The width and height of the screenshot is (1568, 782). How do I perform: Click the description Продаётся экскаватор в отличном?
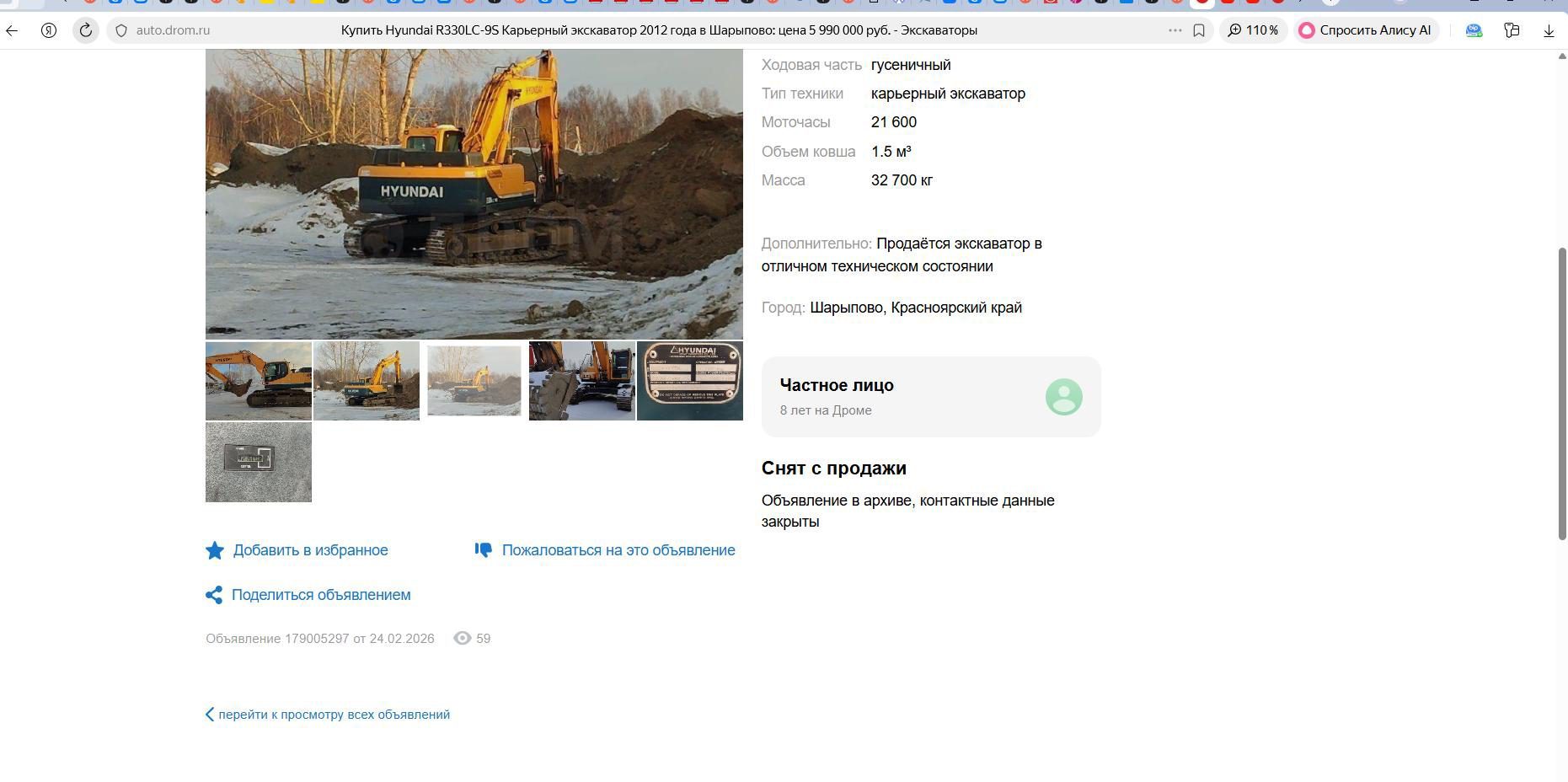point(902,254)
